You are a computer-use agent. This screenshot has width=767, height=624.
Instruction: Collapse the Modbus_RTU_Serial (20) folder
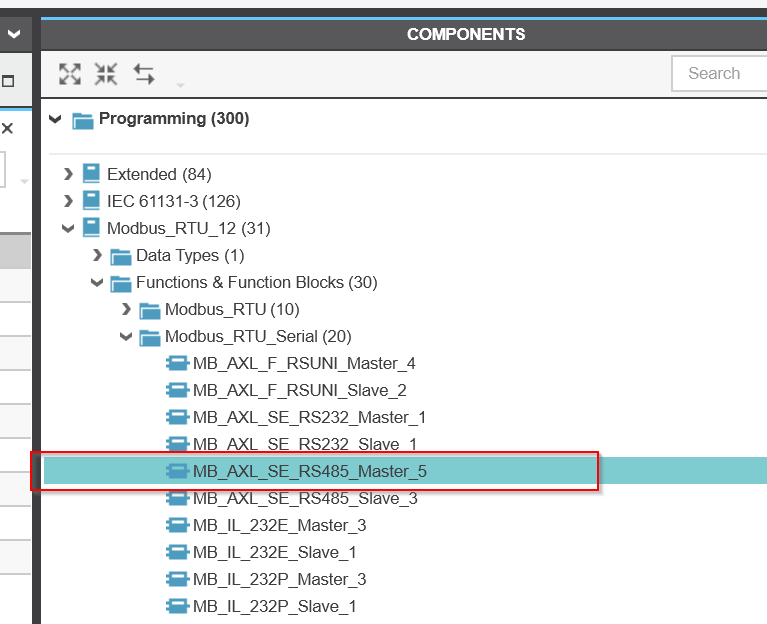[x=126, y=336]
